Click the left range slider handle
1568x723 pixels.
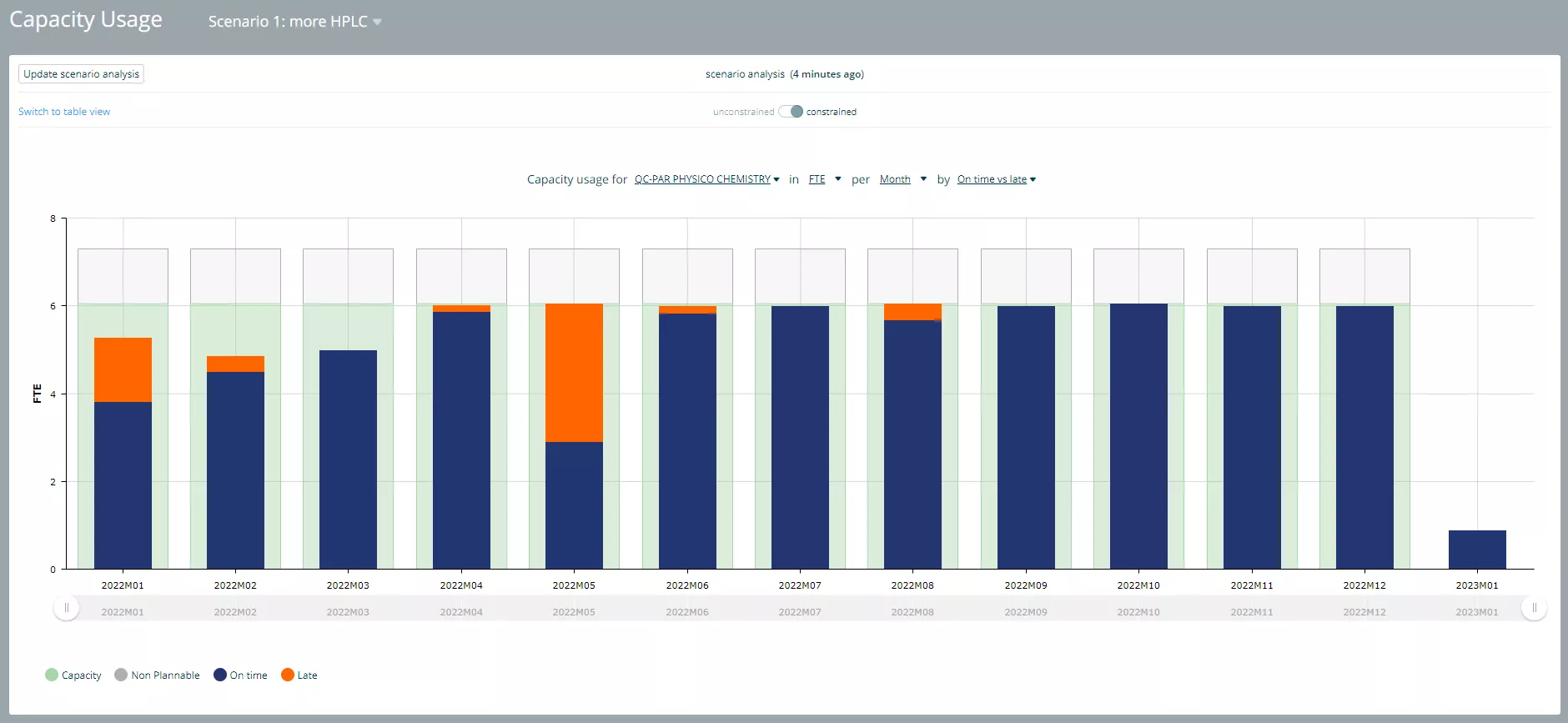67,608
